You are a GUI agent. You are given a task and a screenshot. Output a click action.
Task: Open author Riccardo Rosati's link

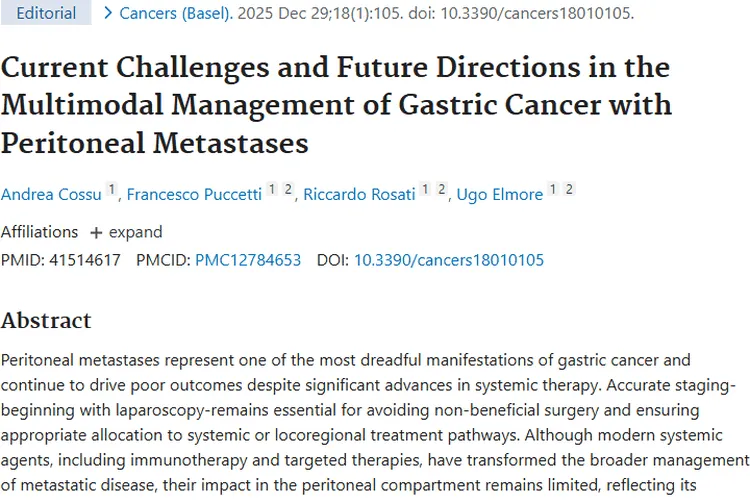click(359, 194)
